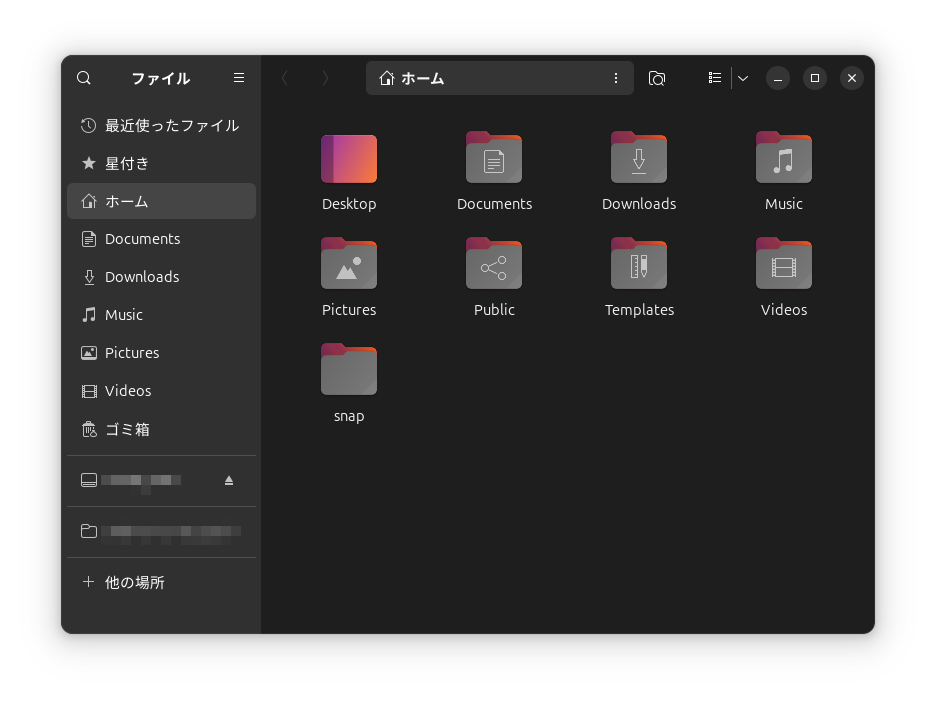Open the Templates folder
The image size is (936, 701).
coord(639,264)
